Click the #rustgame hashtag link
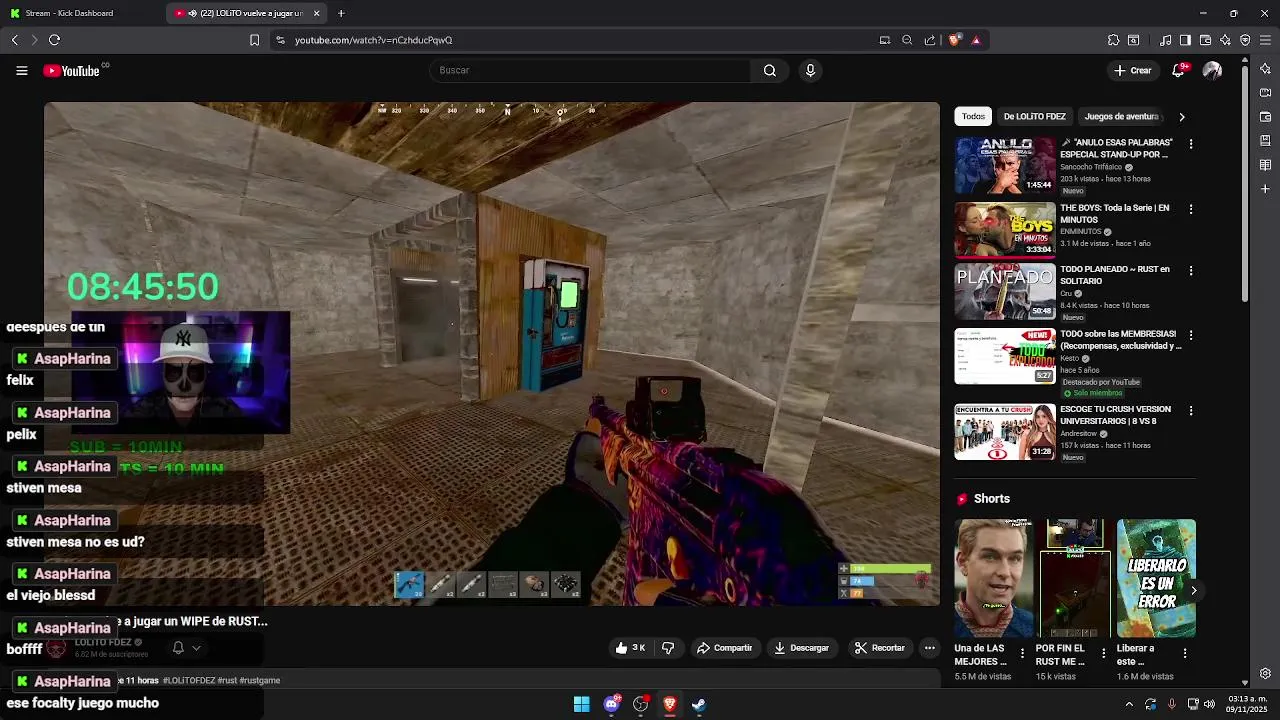Image resolution: width=1280 pixels, height=720 pixels. pos(260,680)
